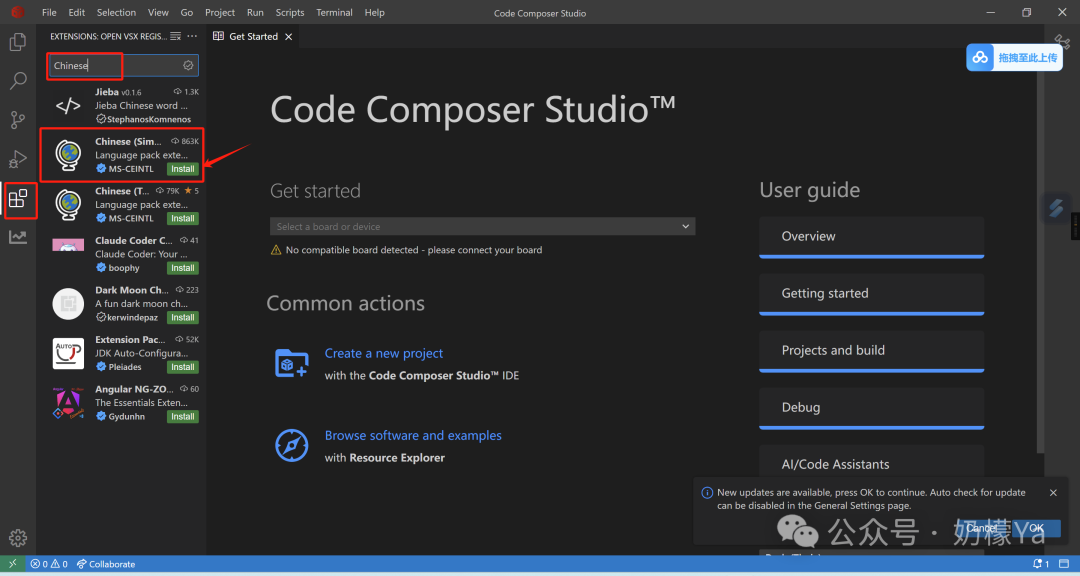Install the Dark Moon extension

(x=183, y=318)
